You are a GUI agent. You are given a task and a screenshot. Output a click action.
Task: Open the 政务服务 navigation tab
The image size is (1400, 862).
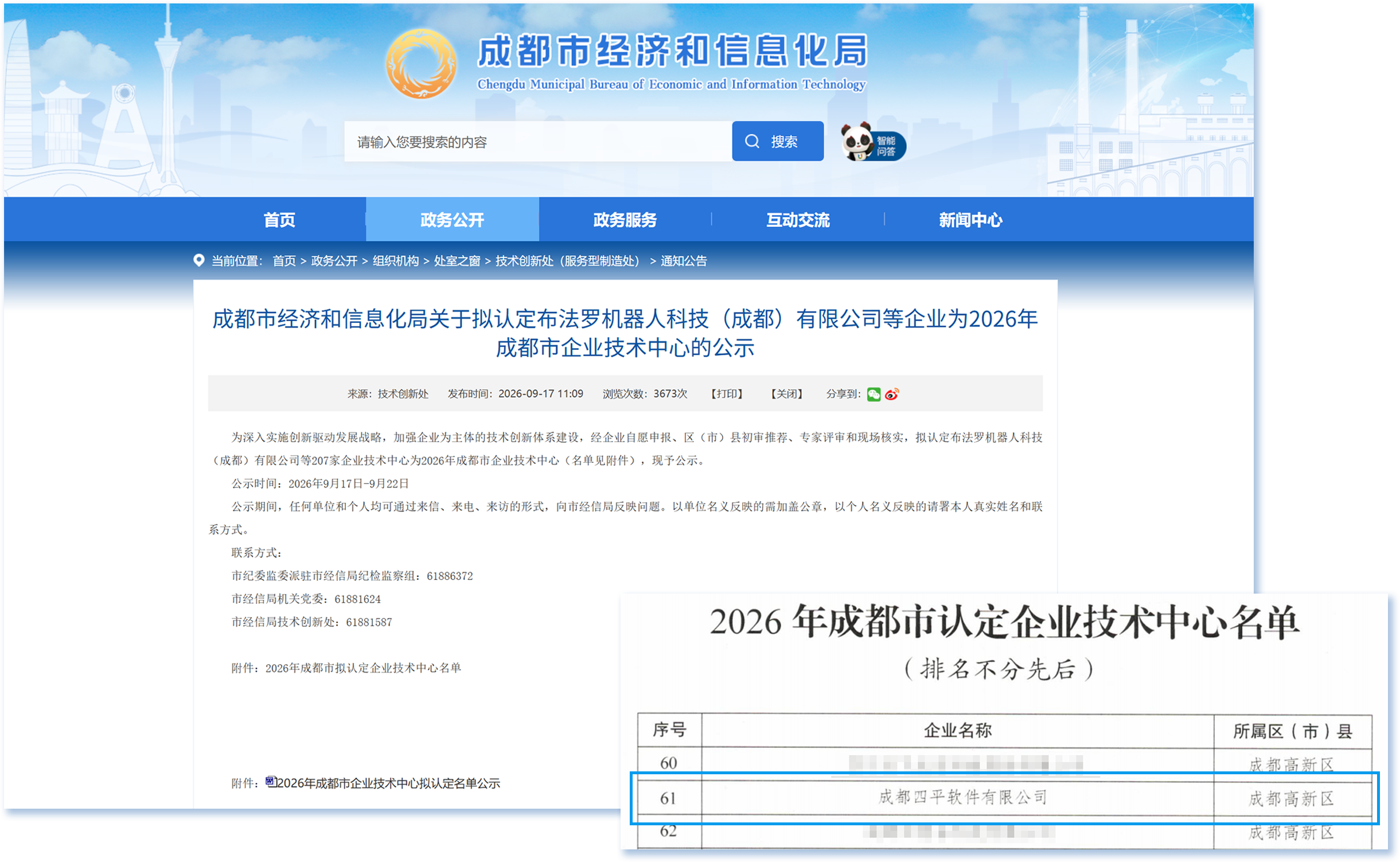(625, 220)
